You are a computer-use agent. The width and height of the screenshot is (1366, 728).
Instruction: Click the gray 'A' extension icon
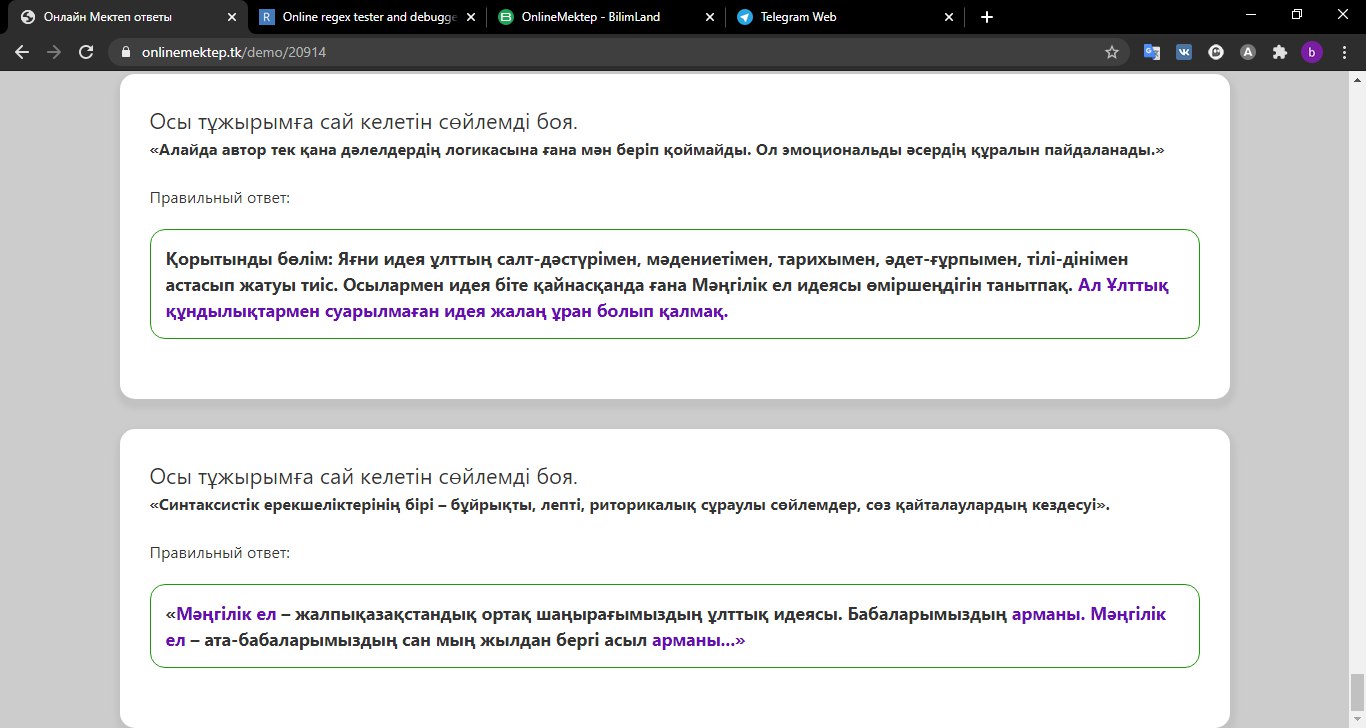point(1247,52)
